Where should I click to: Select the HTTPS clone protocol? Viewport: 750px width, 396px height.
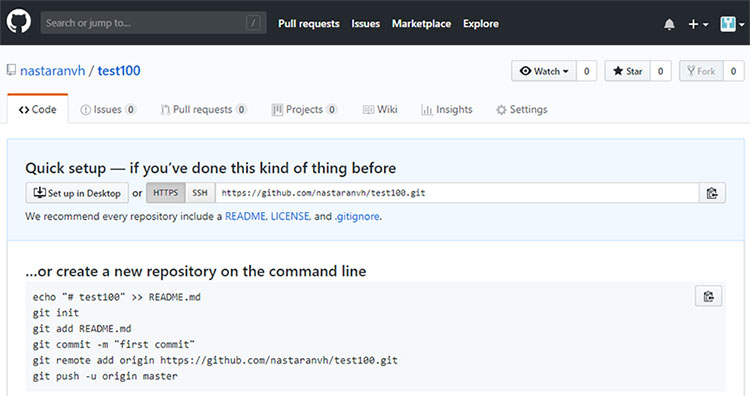coord(165,193)
